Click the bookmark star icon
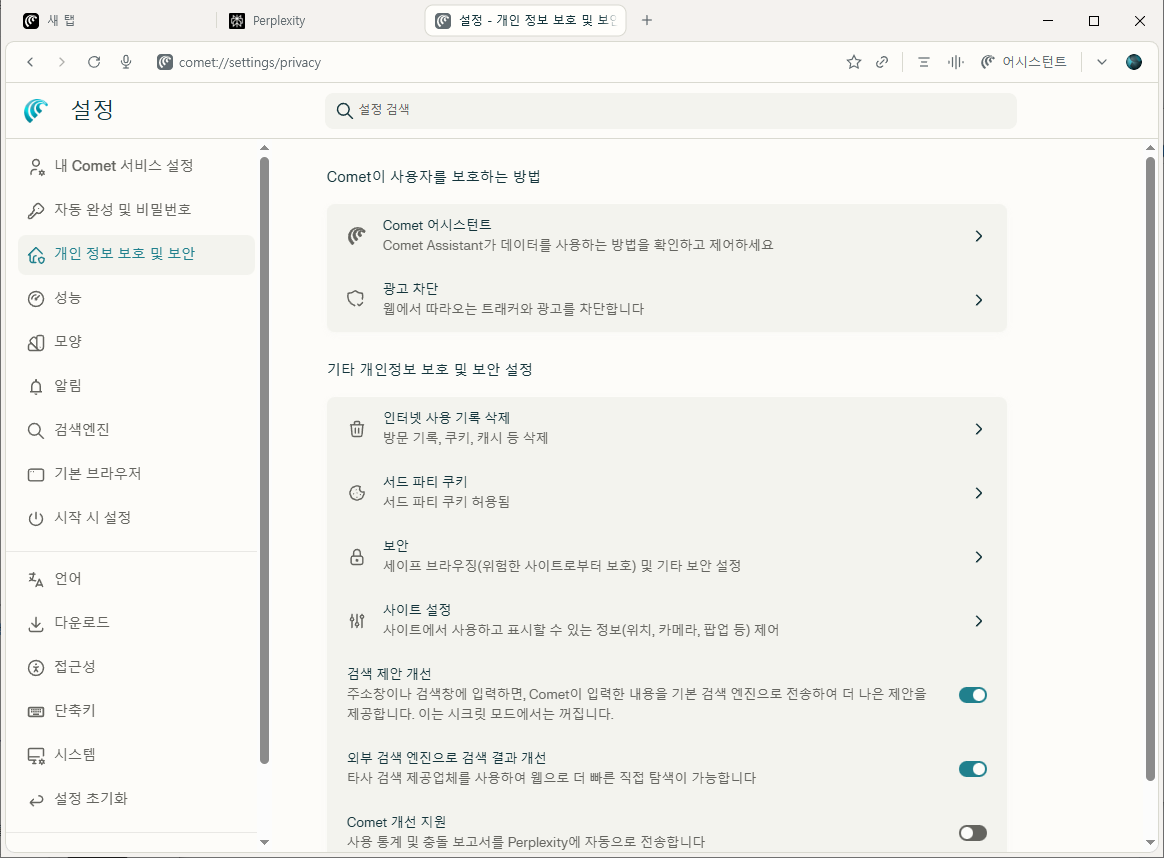 853,61
